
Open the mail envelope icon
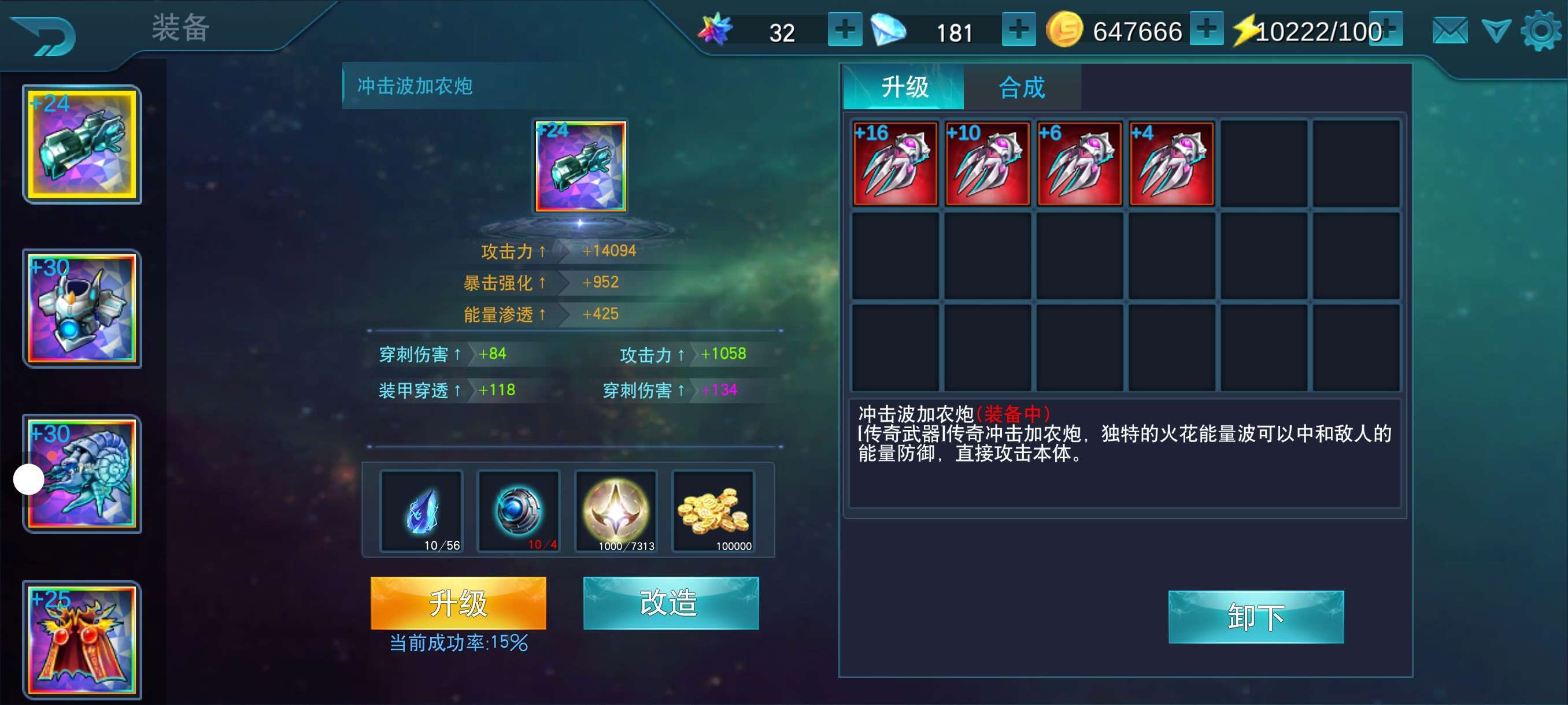(x=1450, y=31)
